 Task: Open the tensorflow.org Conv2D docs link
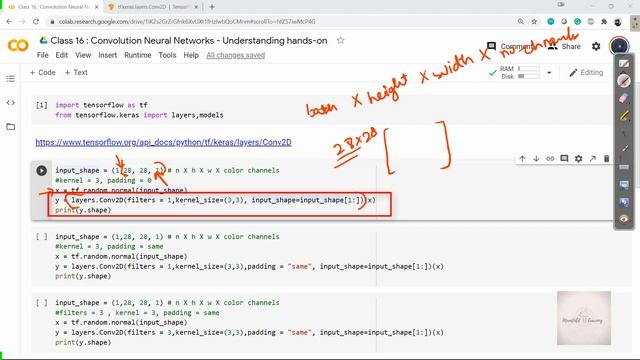click(x=163, y=142)
